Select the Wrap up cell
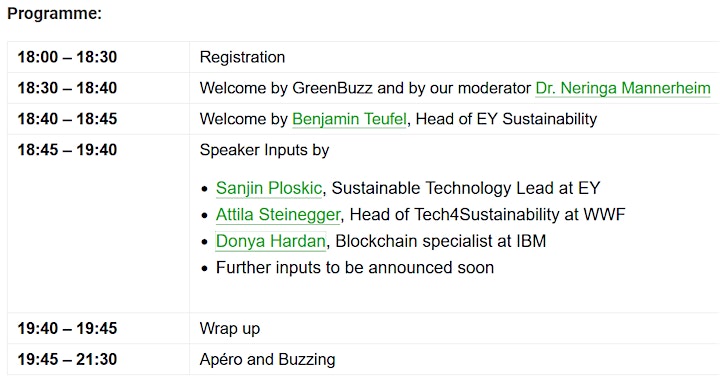Screen dimensions: 720x387 click(x=455, y=328)
